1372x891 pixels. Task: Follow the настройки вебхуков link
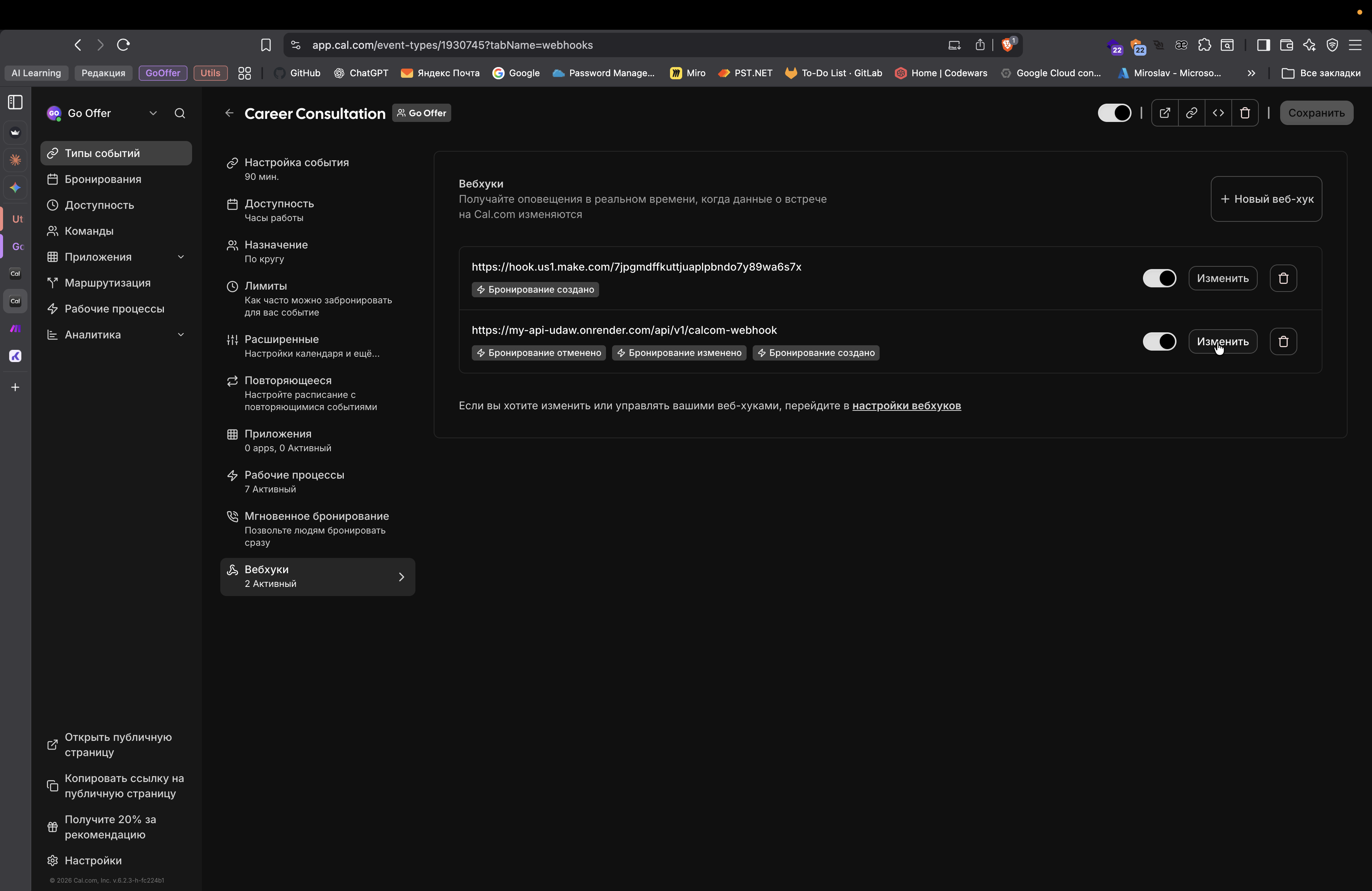pos(906,406)
